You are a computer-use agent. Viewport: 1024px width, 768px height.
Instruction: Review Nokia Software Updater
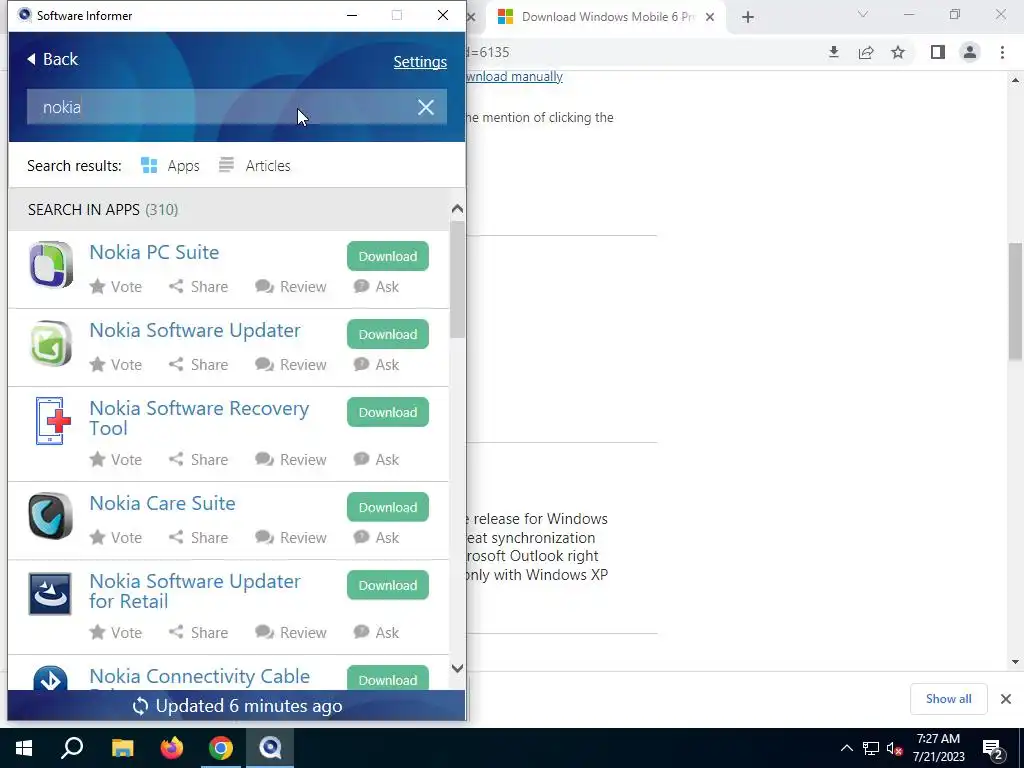click(291, 364)
